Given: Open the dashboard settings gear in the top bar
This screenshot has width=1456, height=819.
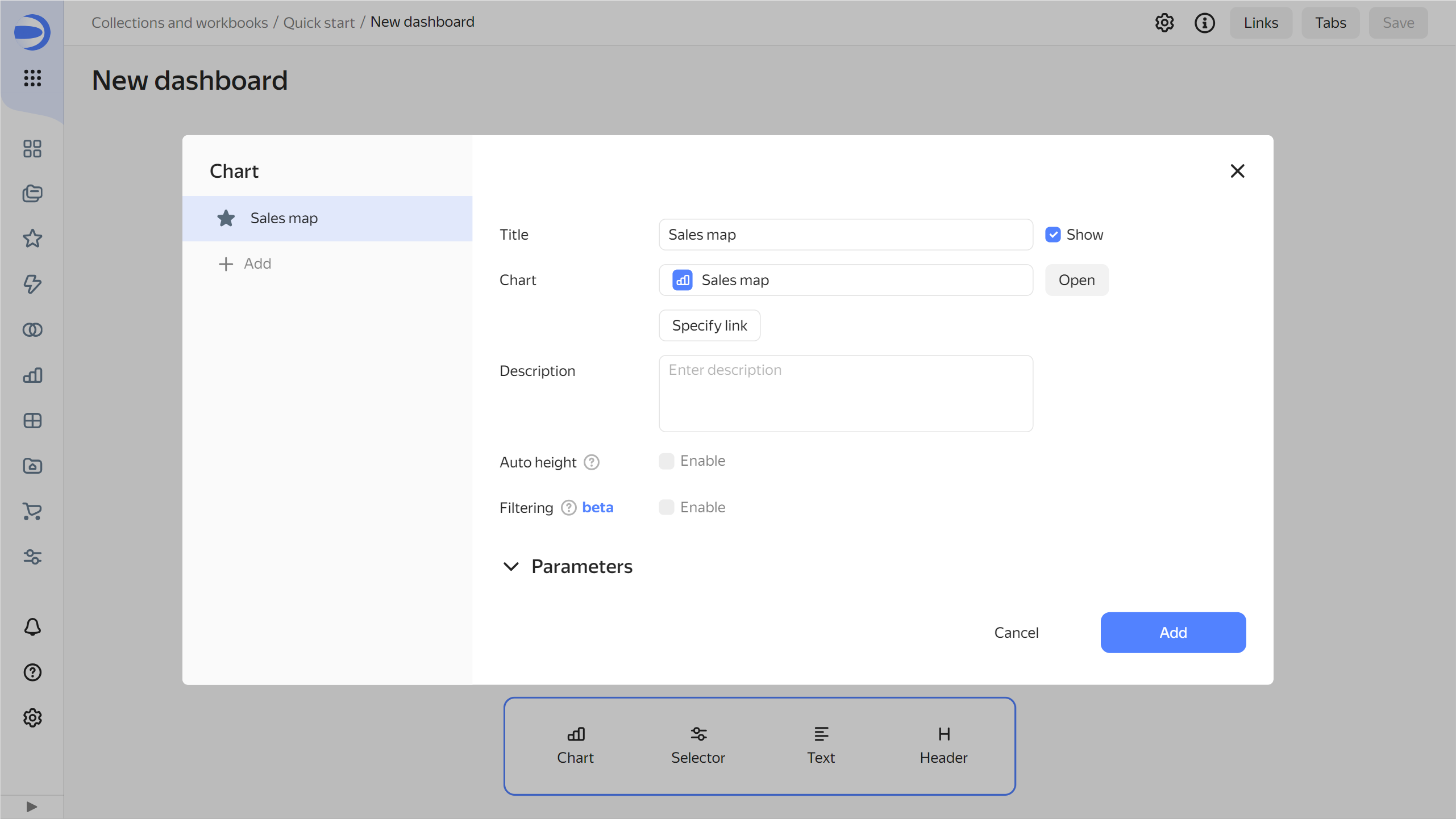Looking at the screenshot, I should [1164, 23].
